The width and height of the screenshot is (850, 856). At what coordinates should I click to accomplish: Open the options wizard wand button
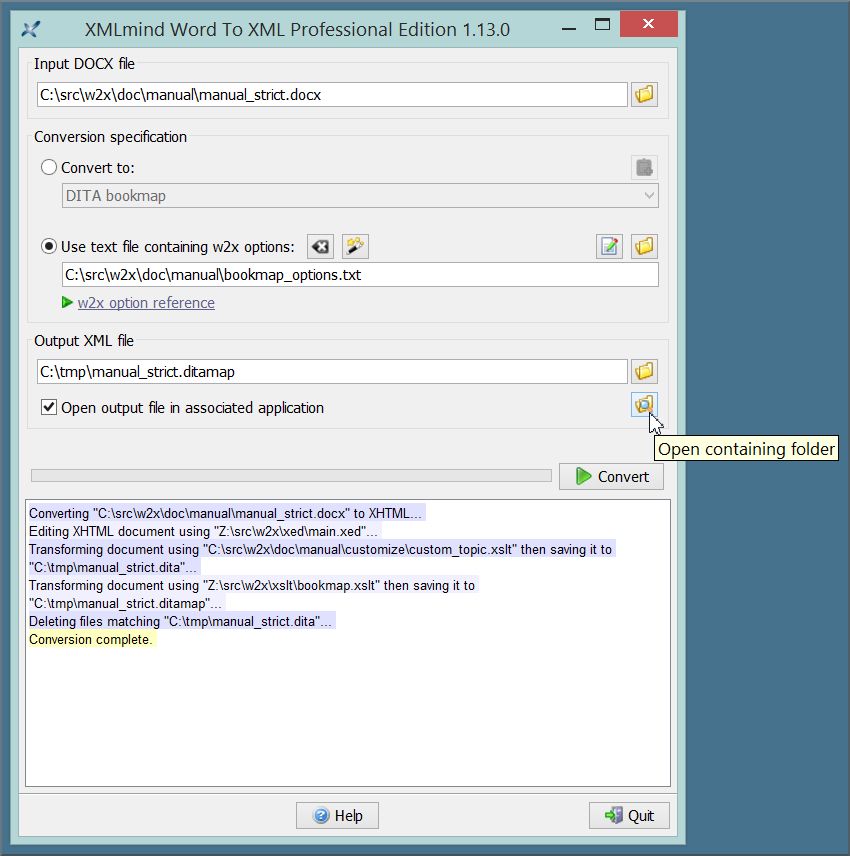click(355, 247)
